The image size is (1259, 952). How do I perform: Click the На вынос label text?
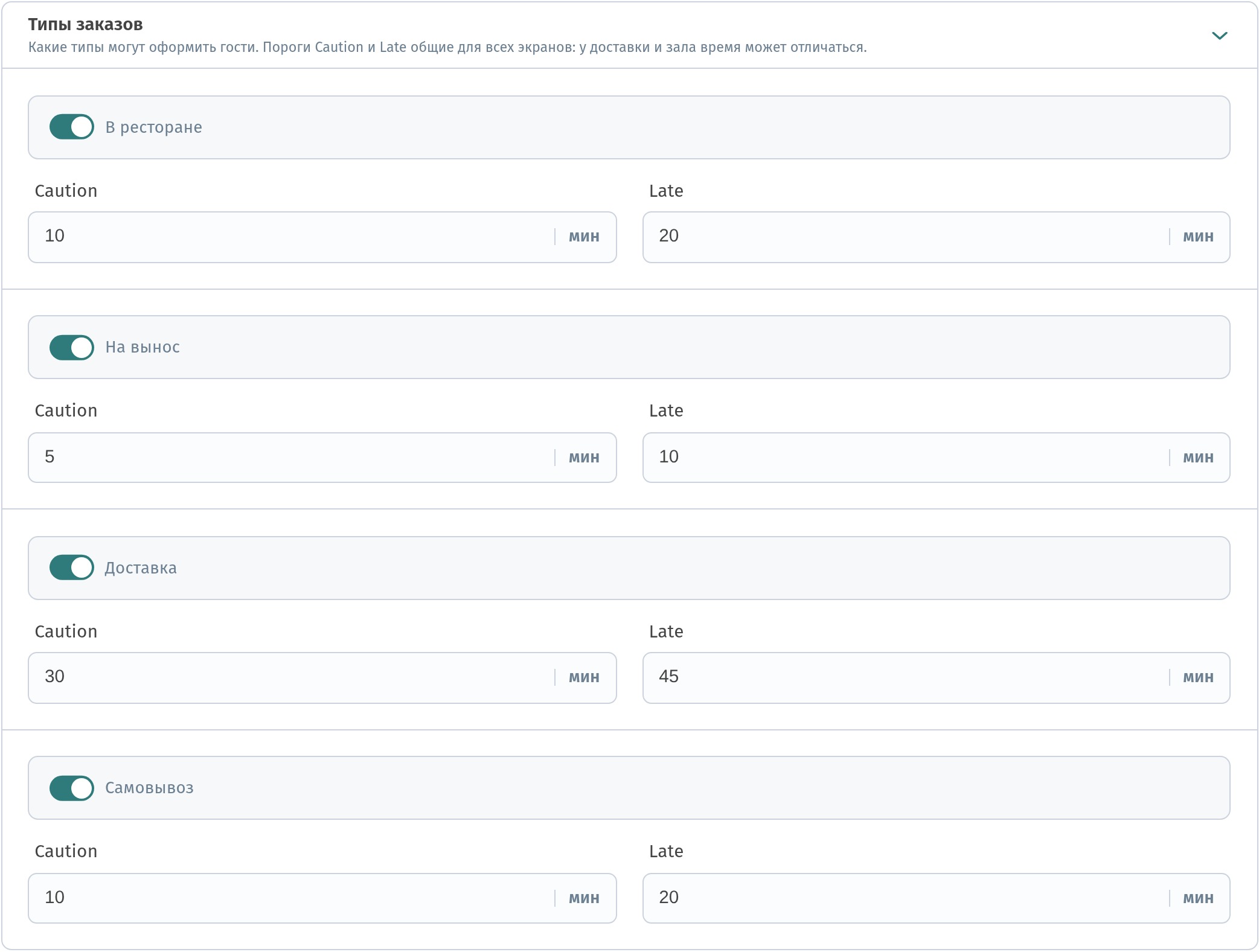[x=143, y=347]
